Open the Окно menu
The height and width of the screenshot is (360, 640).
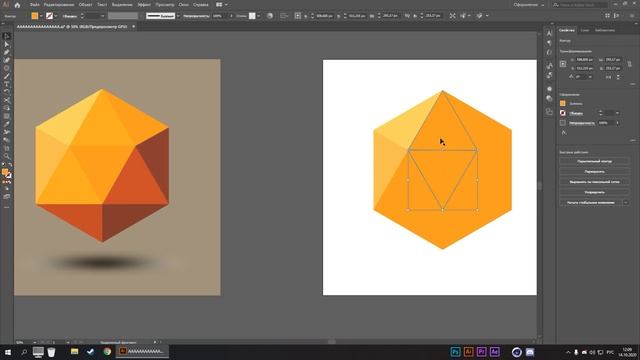(x=184, y=5)
